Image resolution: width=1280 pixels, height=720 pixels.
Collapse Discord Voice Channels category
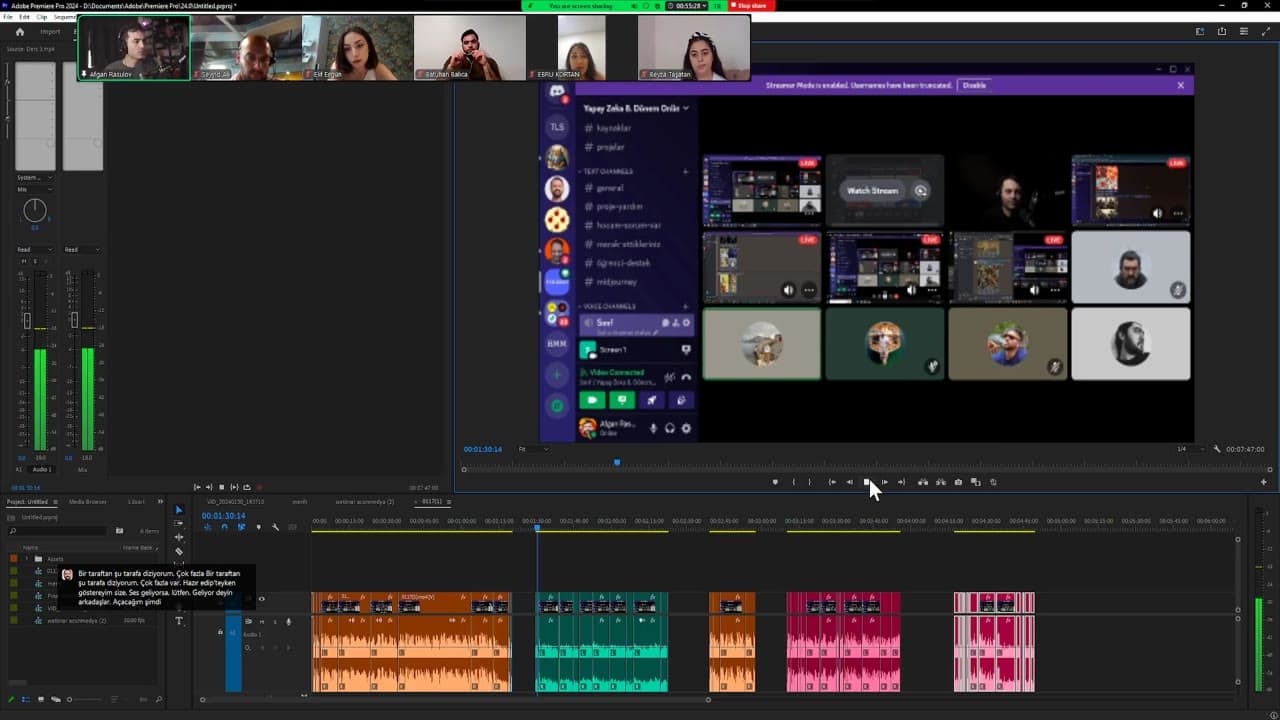609,306
